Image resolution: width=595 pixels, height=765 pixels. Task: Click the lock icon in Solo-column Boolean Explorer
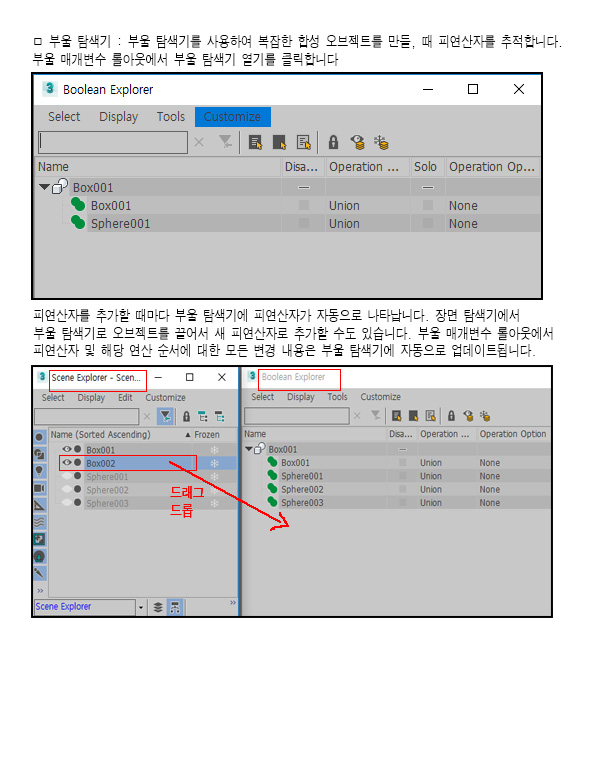tap(333, 142)
